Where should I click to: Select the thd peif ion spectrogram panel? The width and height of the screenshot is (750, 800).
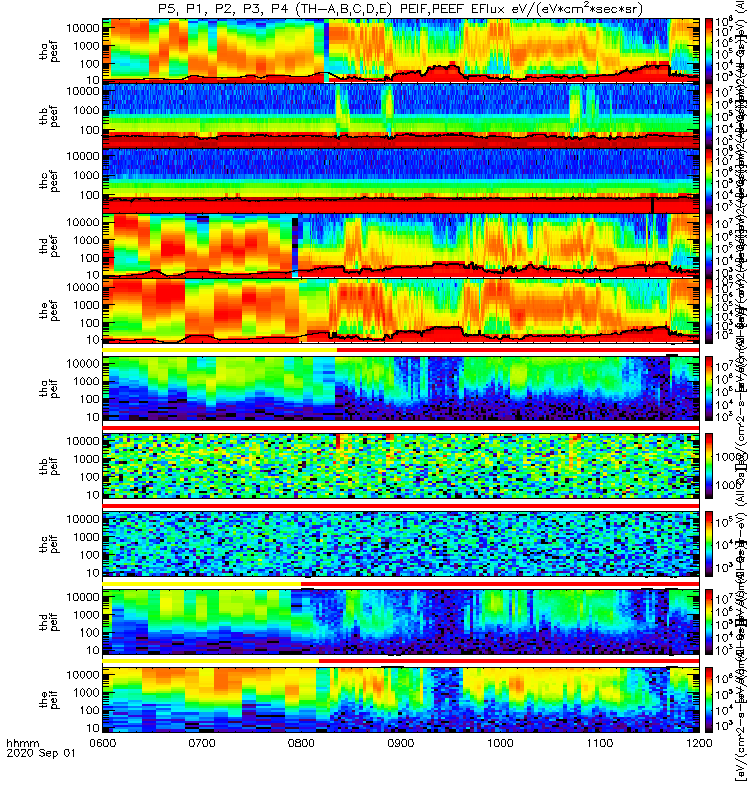[401, 621]
